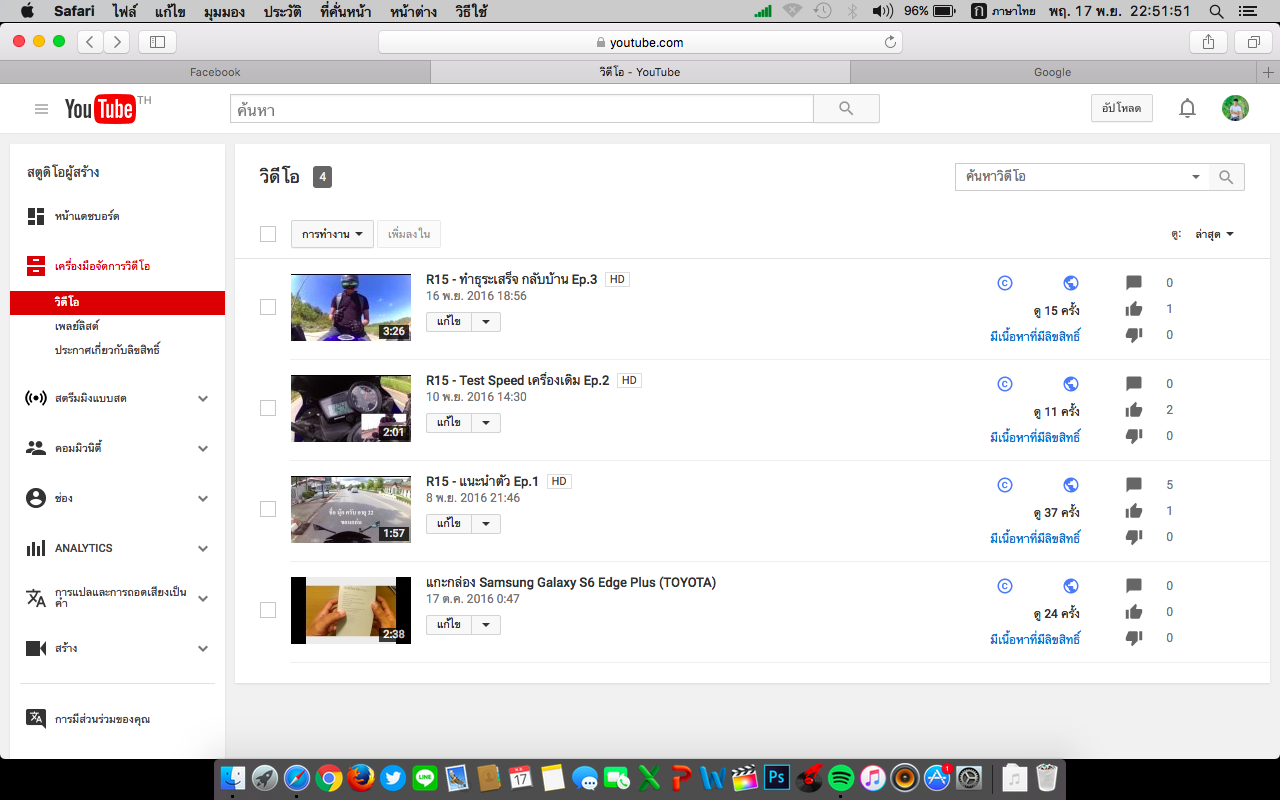Image resolution: width=1280 pixels, height=800 pixels.
Task: Open the การทำงาน actions dropdown
Action: point(332,234)
